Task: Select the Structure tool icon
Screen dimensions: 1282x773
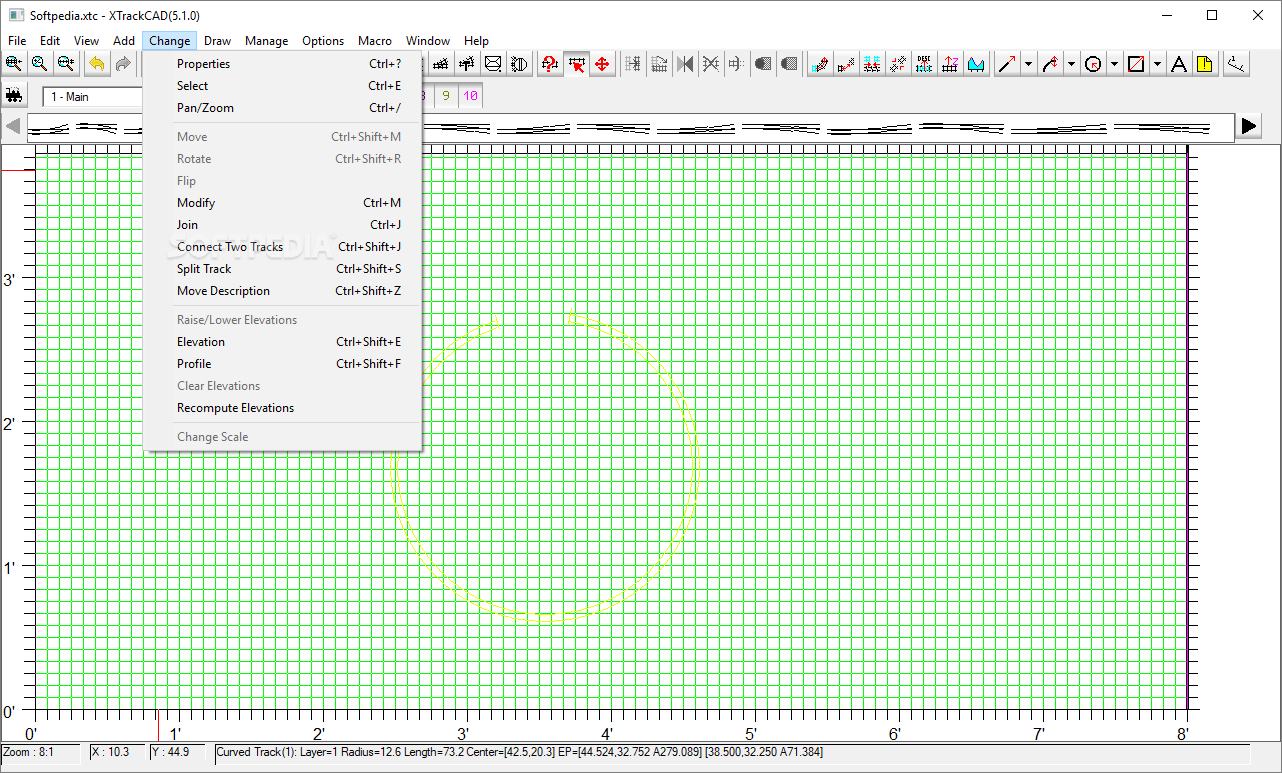Action: tap(493, 64)
